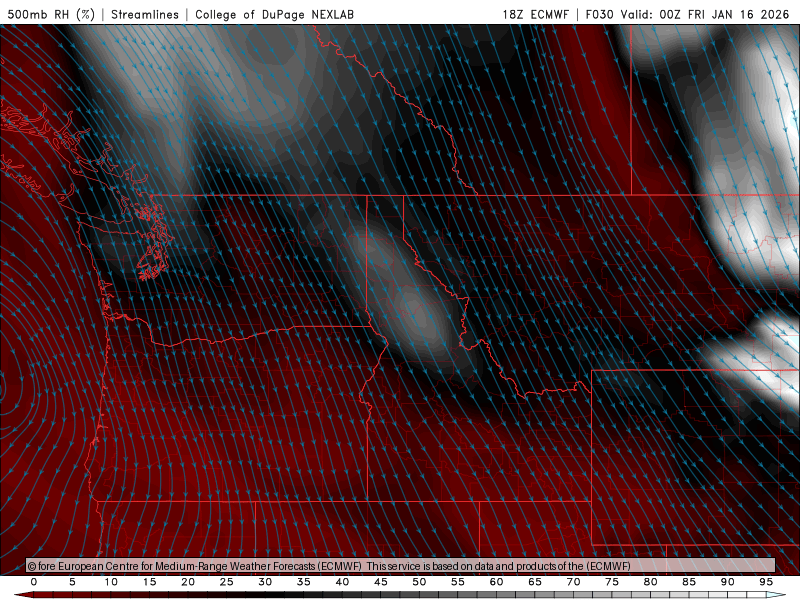
Task: Click the ECMWF copyright notice banner
Action: 401,565
